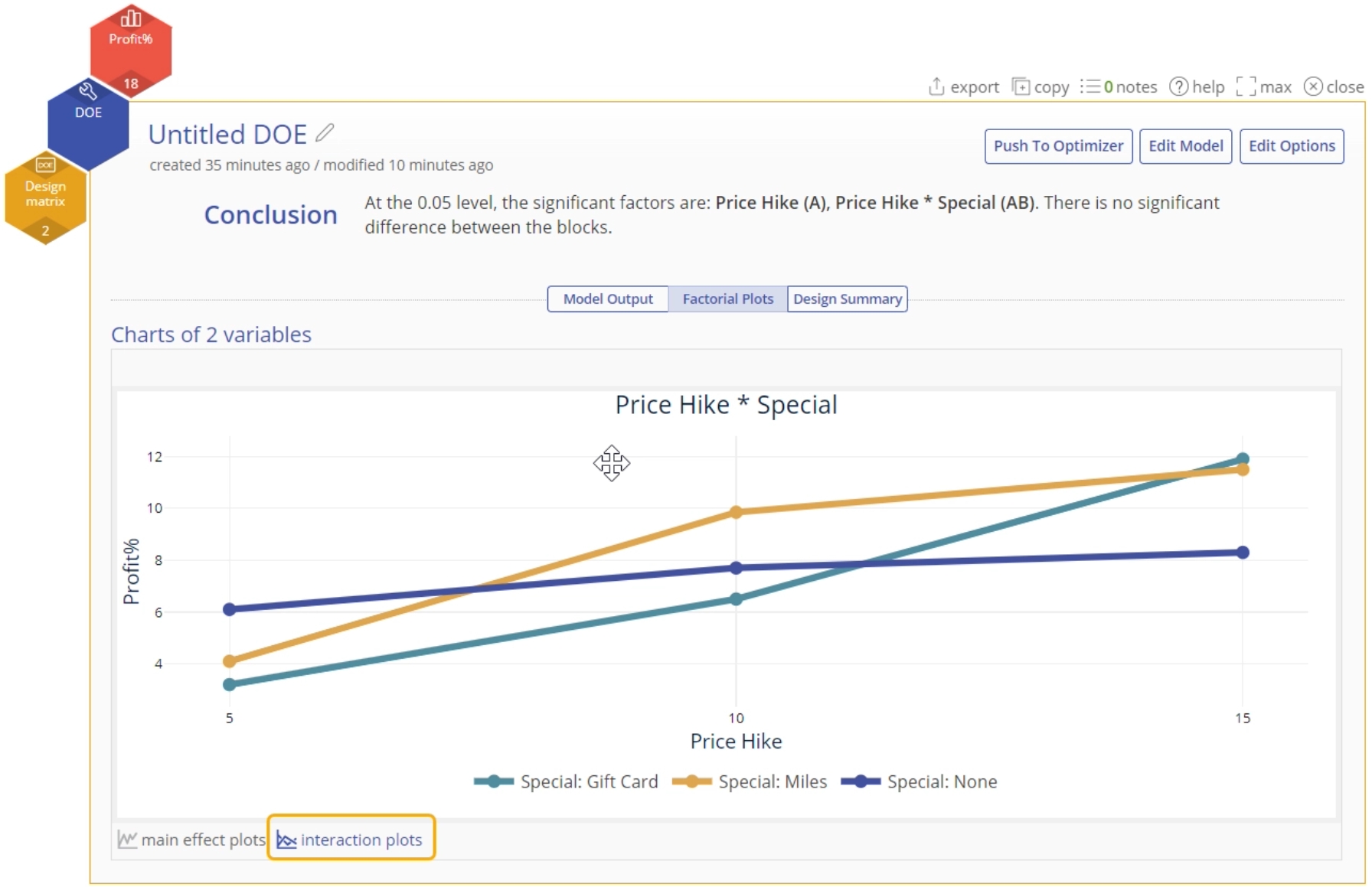The width and height of the screenshot is (1372, 887).
Task: Toggle Special: Miles legend series
Action: 750,781
